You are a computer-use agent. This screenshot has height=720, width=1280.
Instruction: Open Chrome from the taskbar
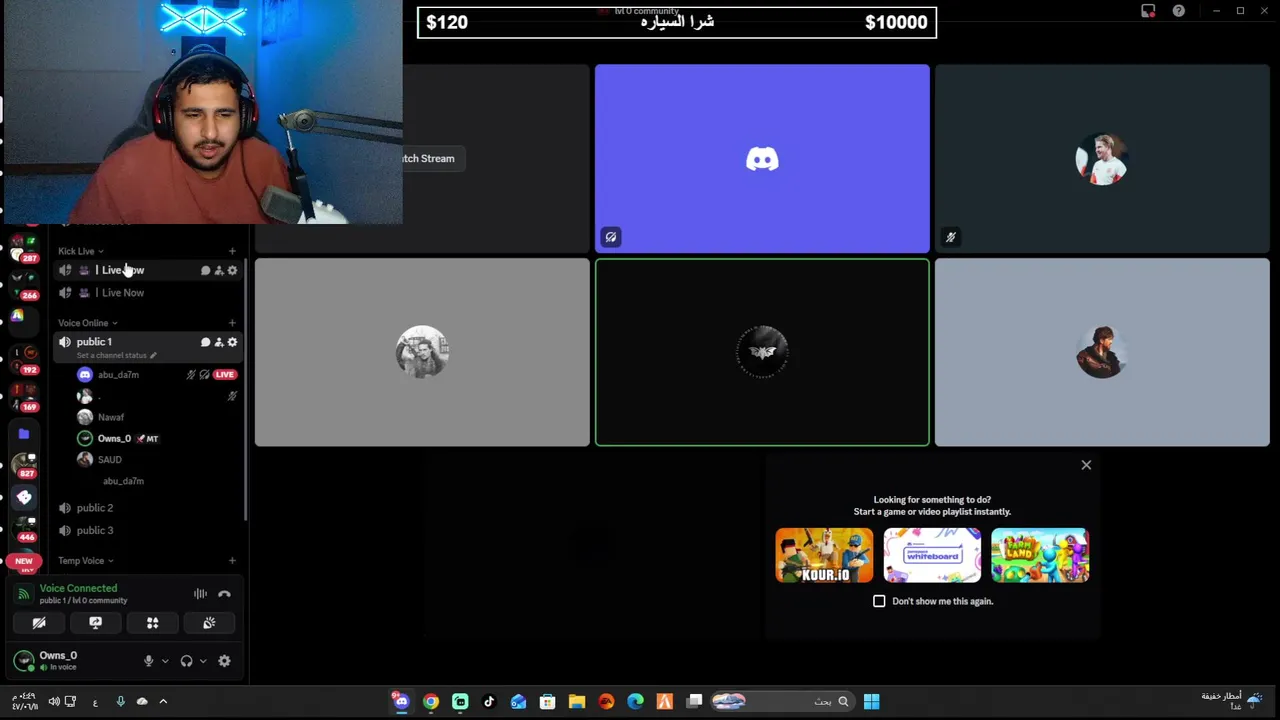pyautogui.click(x=431, y=701)
